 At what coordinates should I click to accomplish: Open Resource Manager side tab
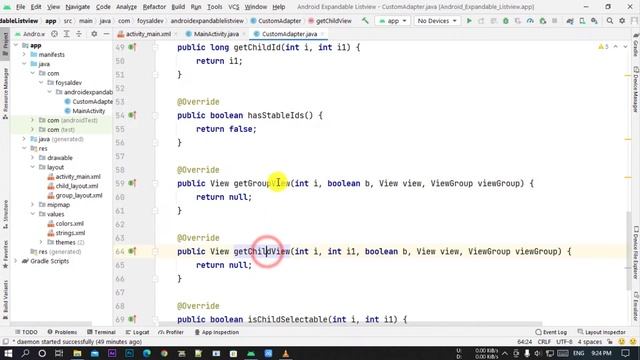[x=5, y=94]
